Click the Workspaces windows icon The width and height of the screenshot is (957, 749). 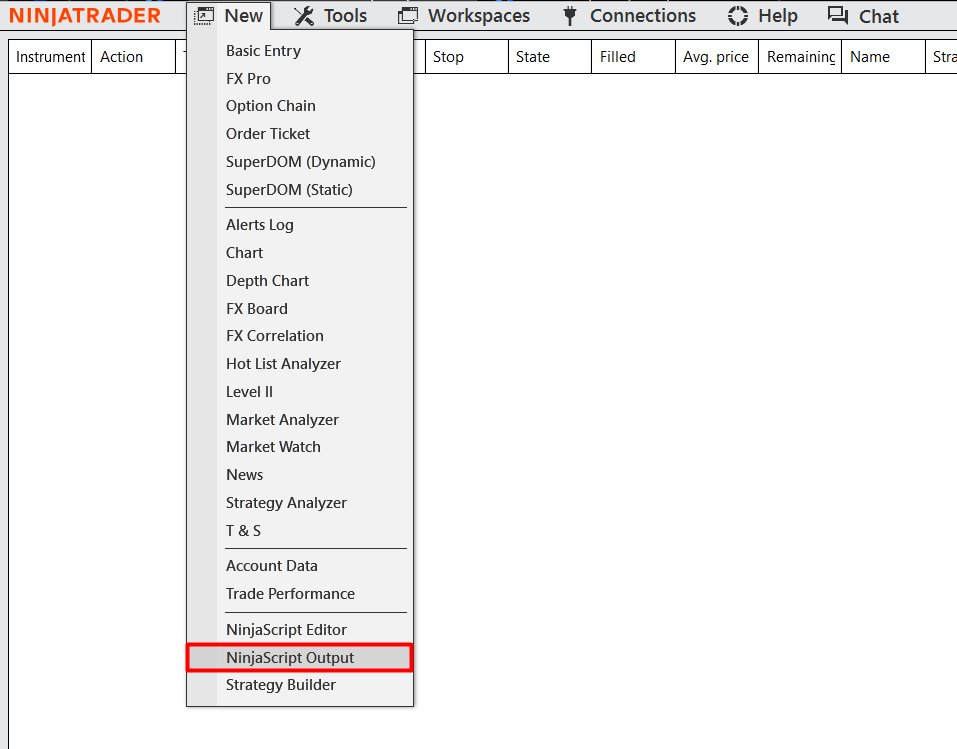coord(408,16)
